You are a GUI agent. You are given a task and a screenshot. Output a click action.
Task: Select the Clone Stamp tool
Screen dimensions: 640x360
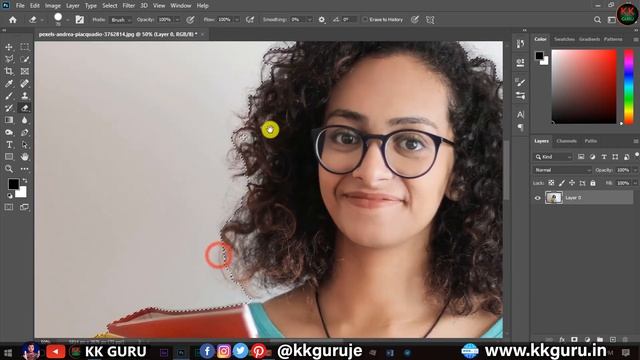pyautogui.click(x=24, y=96)
